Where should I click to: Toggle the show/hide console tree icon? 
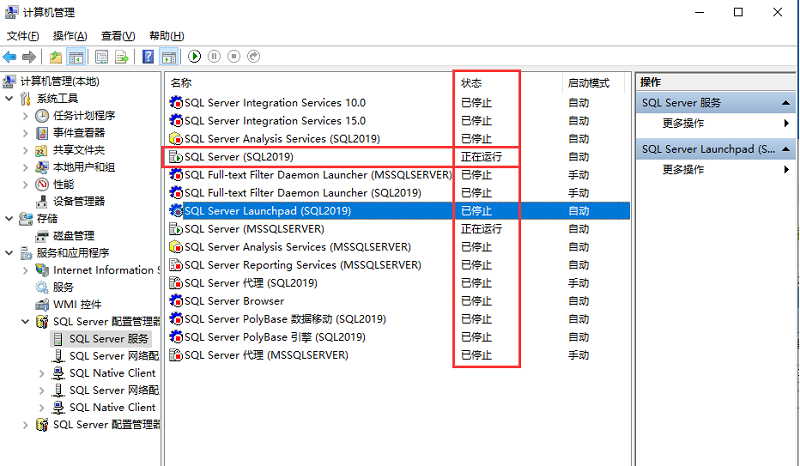[76, 57]
